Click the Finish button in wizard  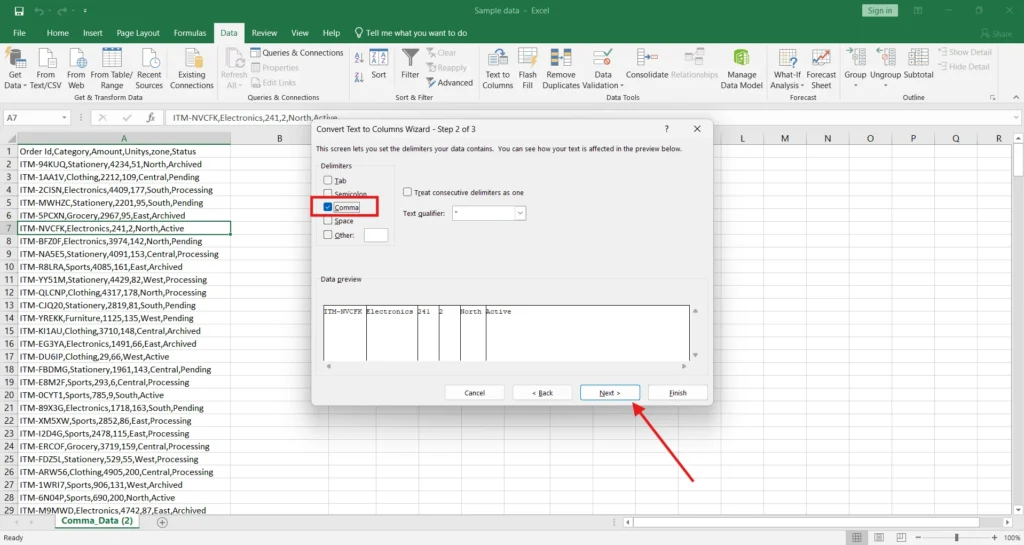(677, 393)
